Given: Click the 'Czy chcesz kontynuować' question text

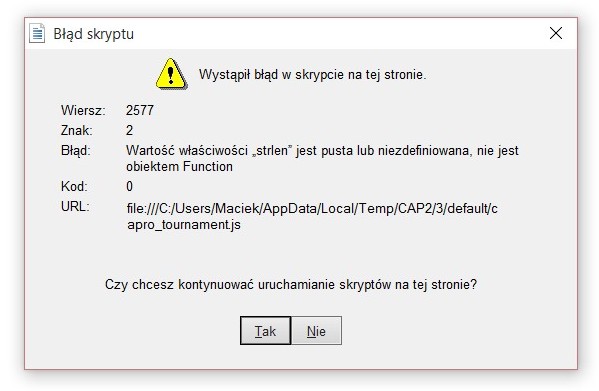Looking at the screenshot, I should tap(291, 285).
